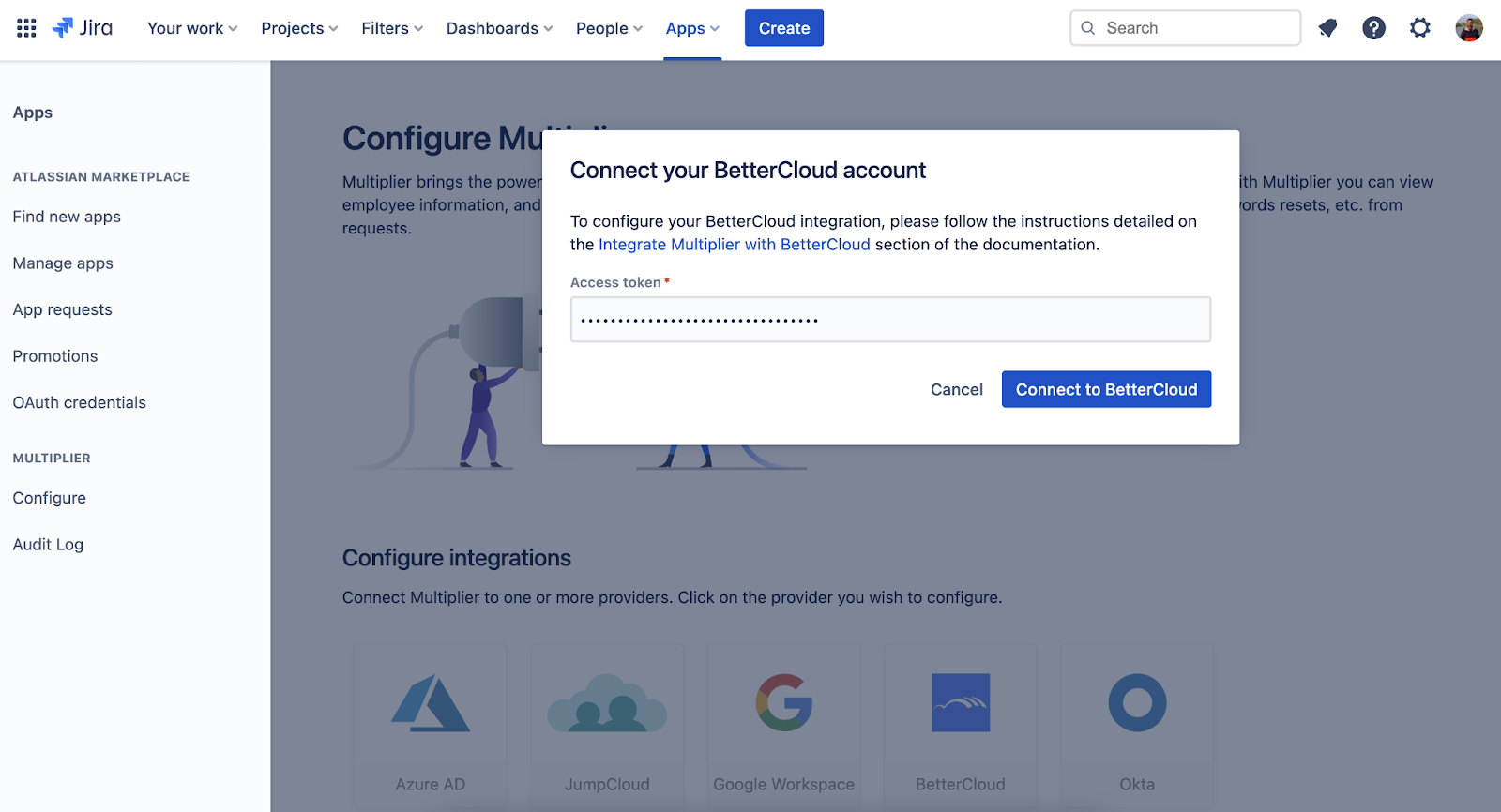Select the Azure AD provider icon
The width and height of the screenshot is (1501, 812).
point(431,702)
